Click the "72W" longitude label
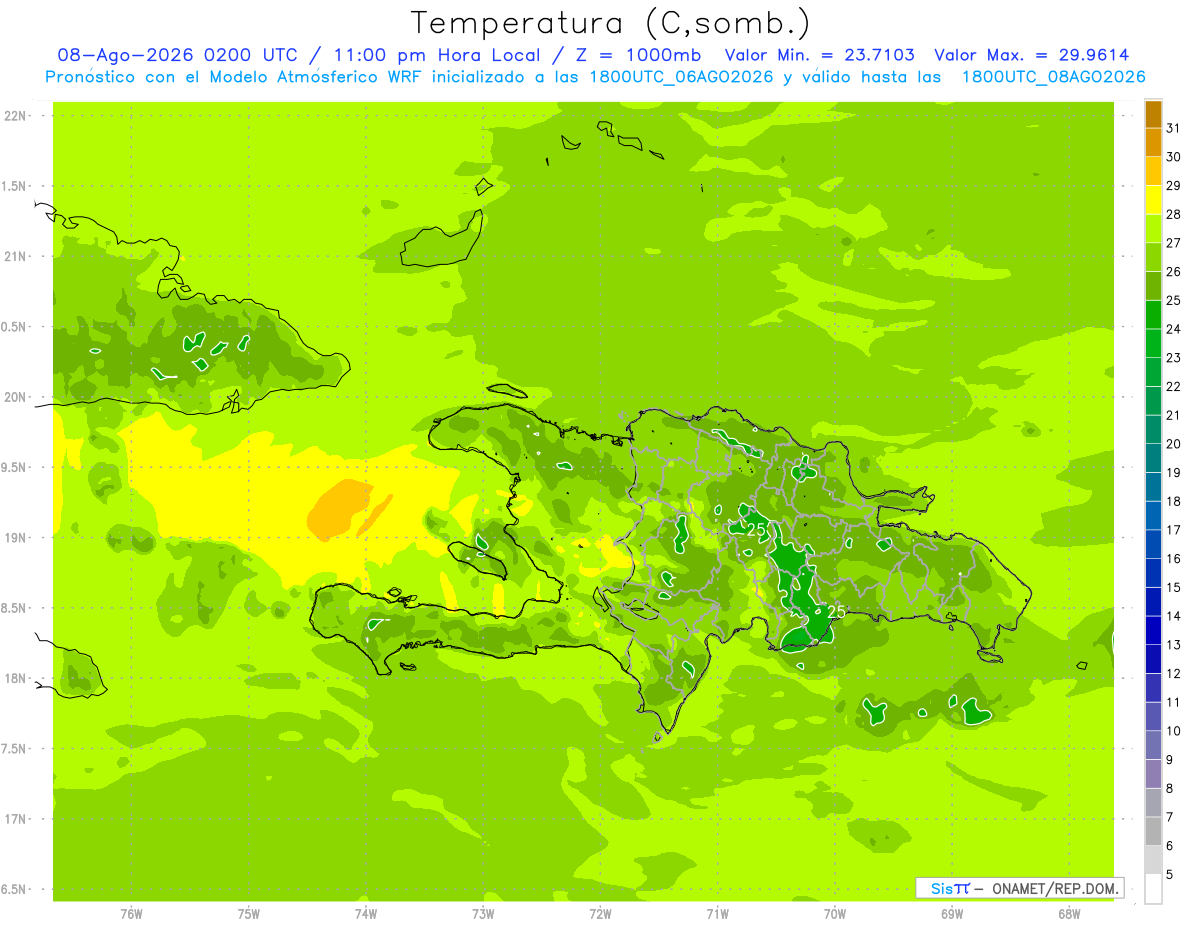The image size is (1200, 927). tap(601, 914)
